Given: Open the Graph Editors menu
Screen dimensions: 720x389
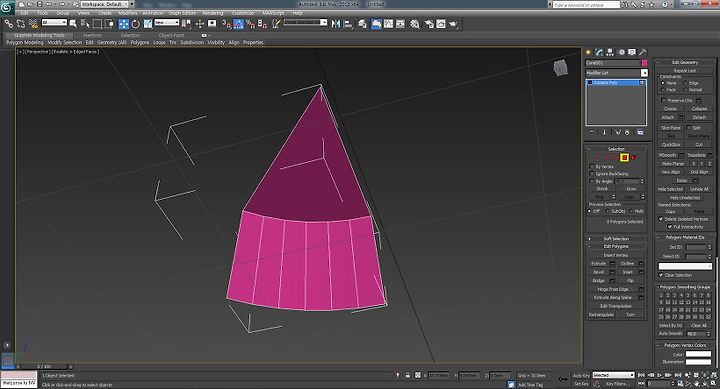Looking at the screenshot, I should click(x=182, y=13).
